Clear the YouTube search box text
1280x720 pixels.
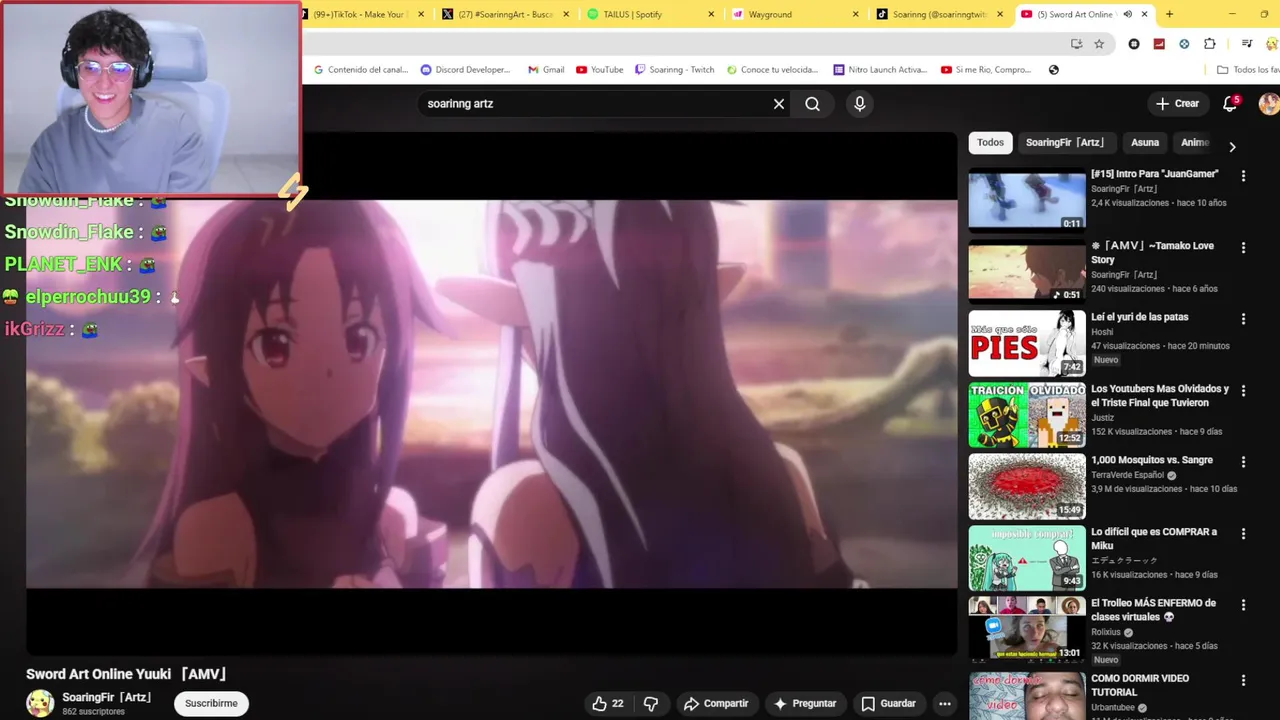click(x=779, y=104)
